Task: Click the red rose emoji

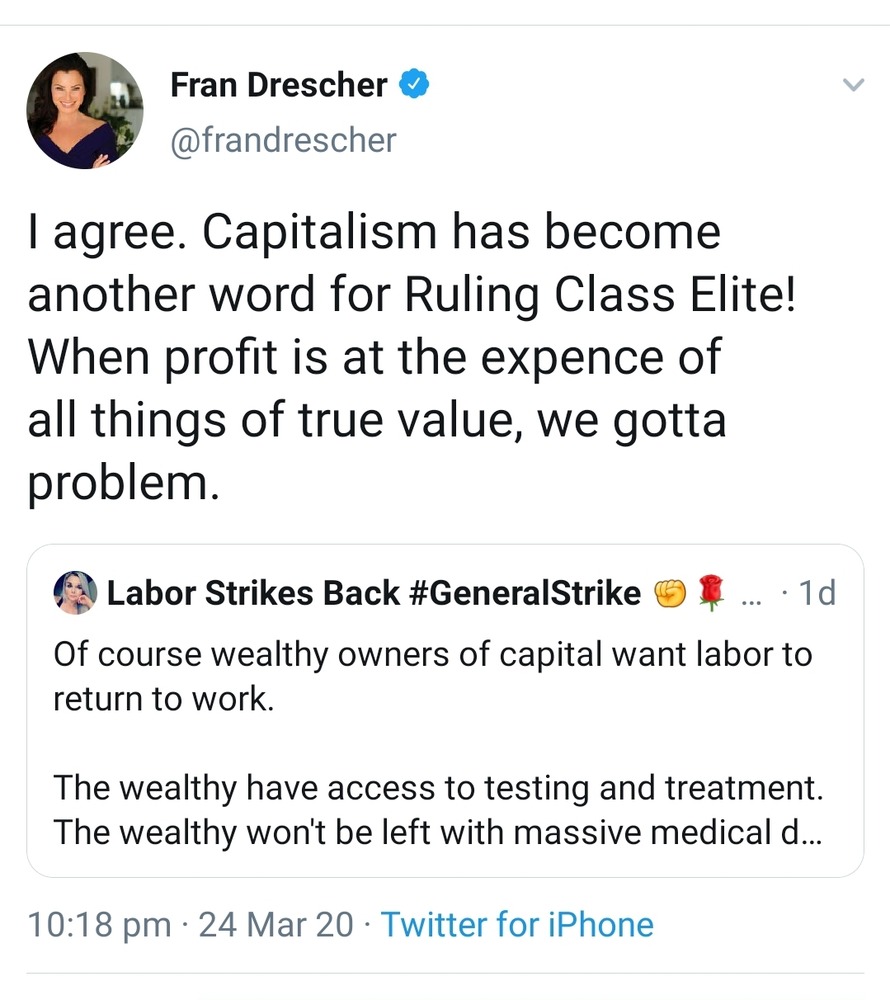Action: [x=708, y=594]
